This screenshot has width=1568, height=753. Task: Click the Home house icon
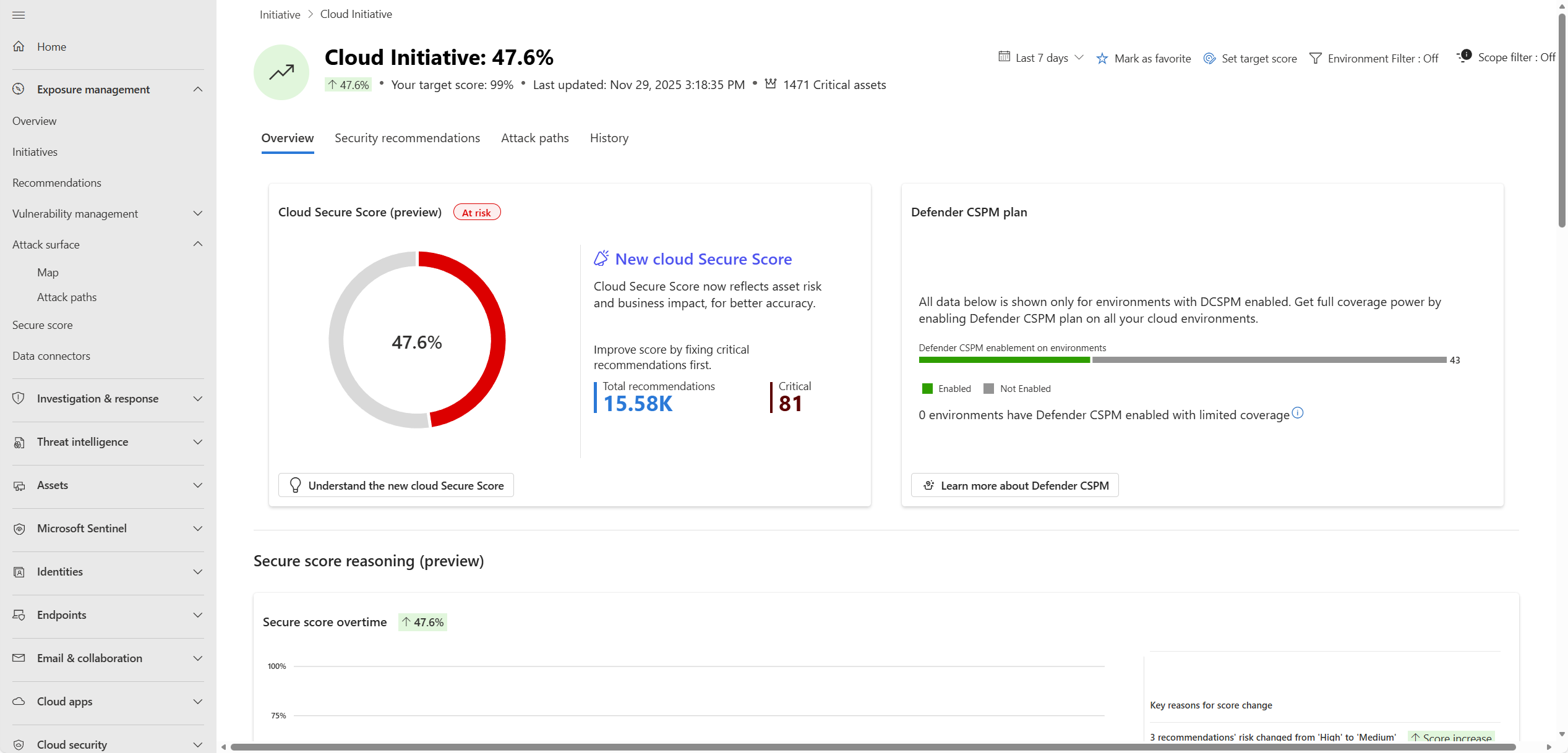point(19,46)
